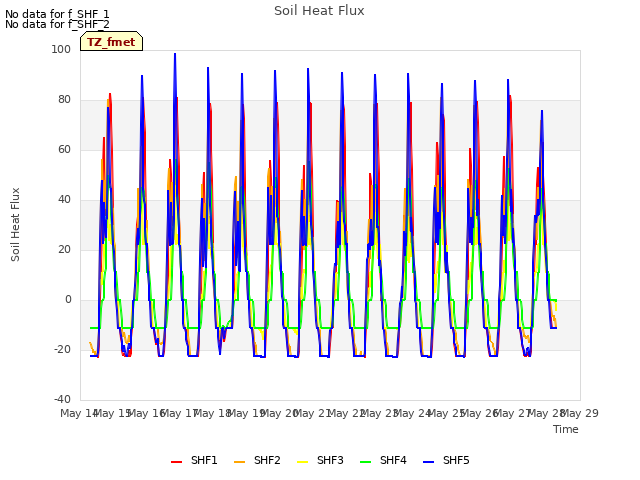640x480 pixels.
Task: Click the May 29 x-axis tick label
Action: (580, 413)
